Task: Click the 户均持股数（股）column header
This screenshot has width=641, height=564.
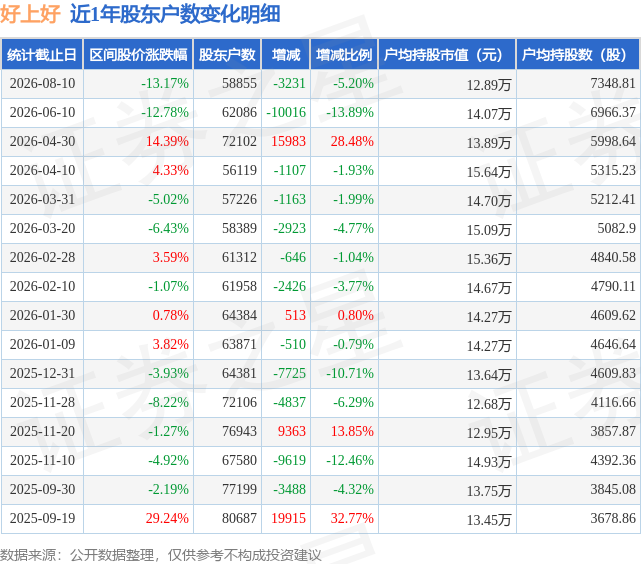Action: pyautogui.click(x=578, y=54)
